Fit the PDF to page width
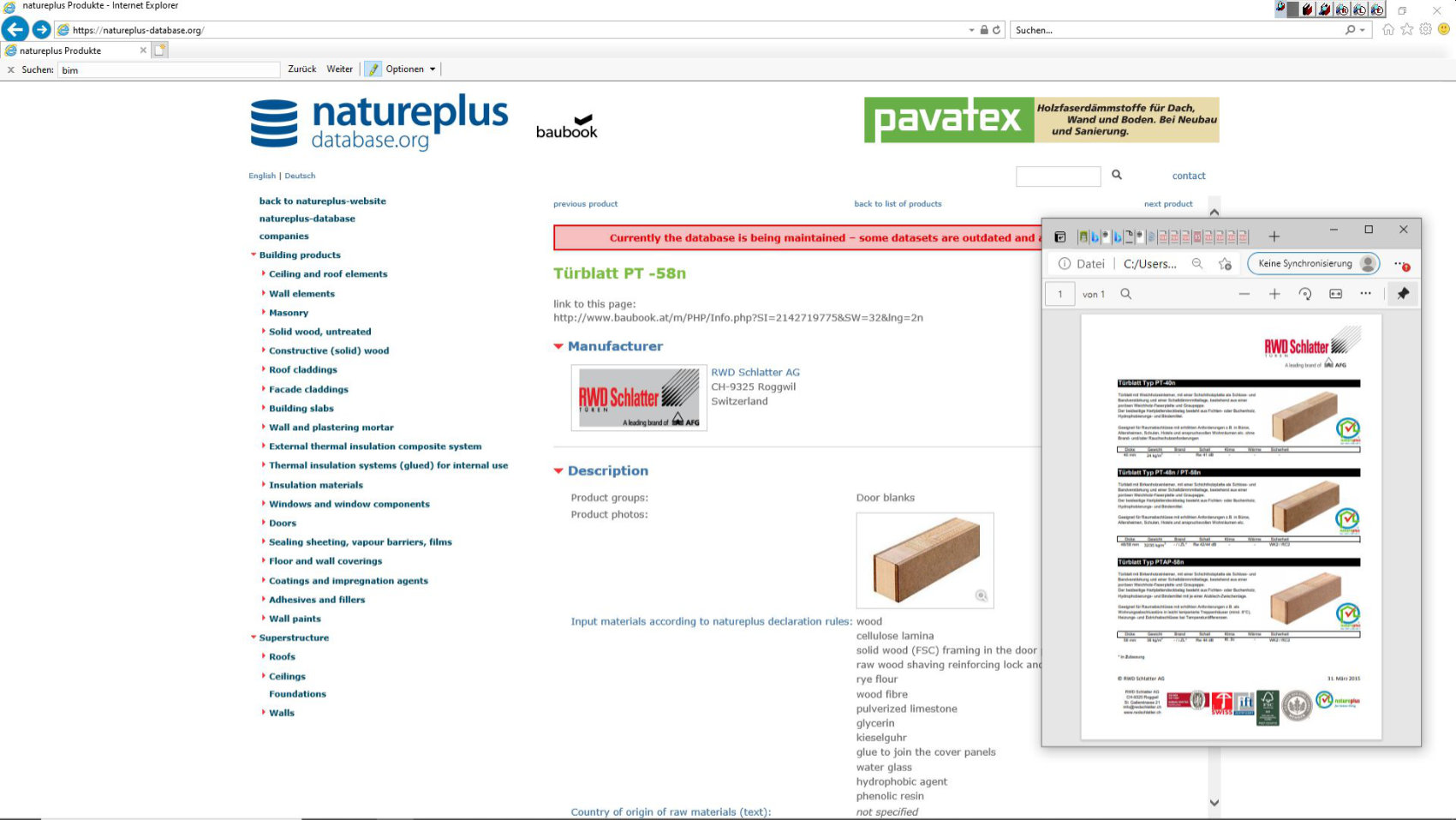1456x820 pixels. [1335, 294]
